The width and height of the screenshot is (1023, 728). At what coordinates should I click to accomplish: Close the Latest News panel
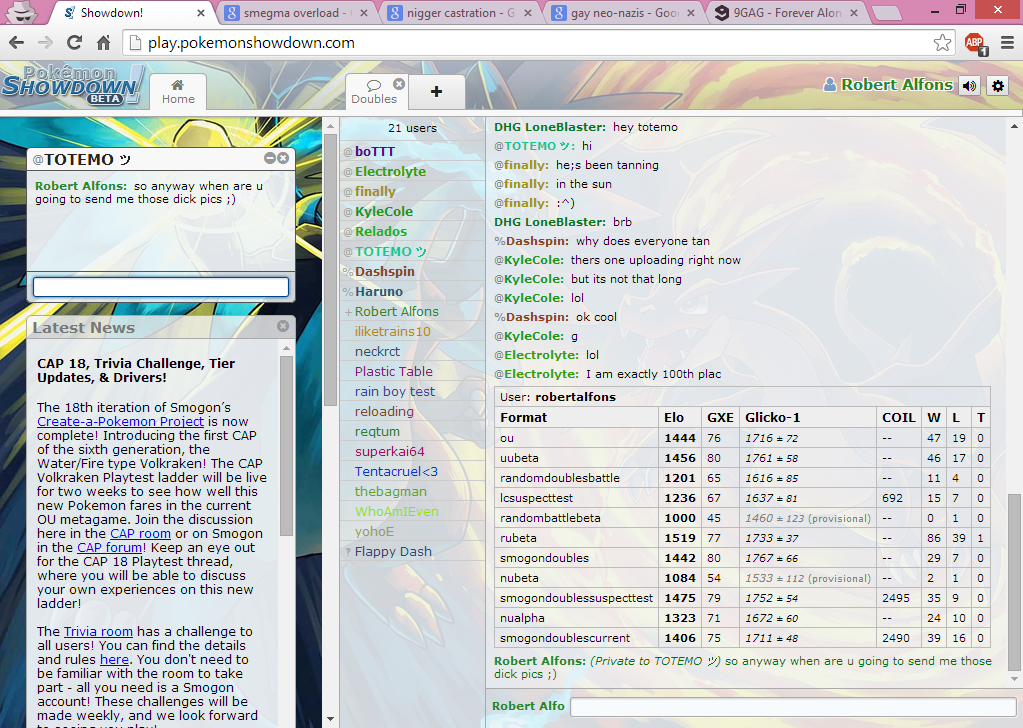point(283,326)
